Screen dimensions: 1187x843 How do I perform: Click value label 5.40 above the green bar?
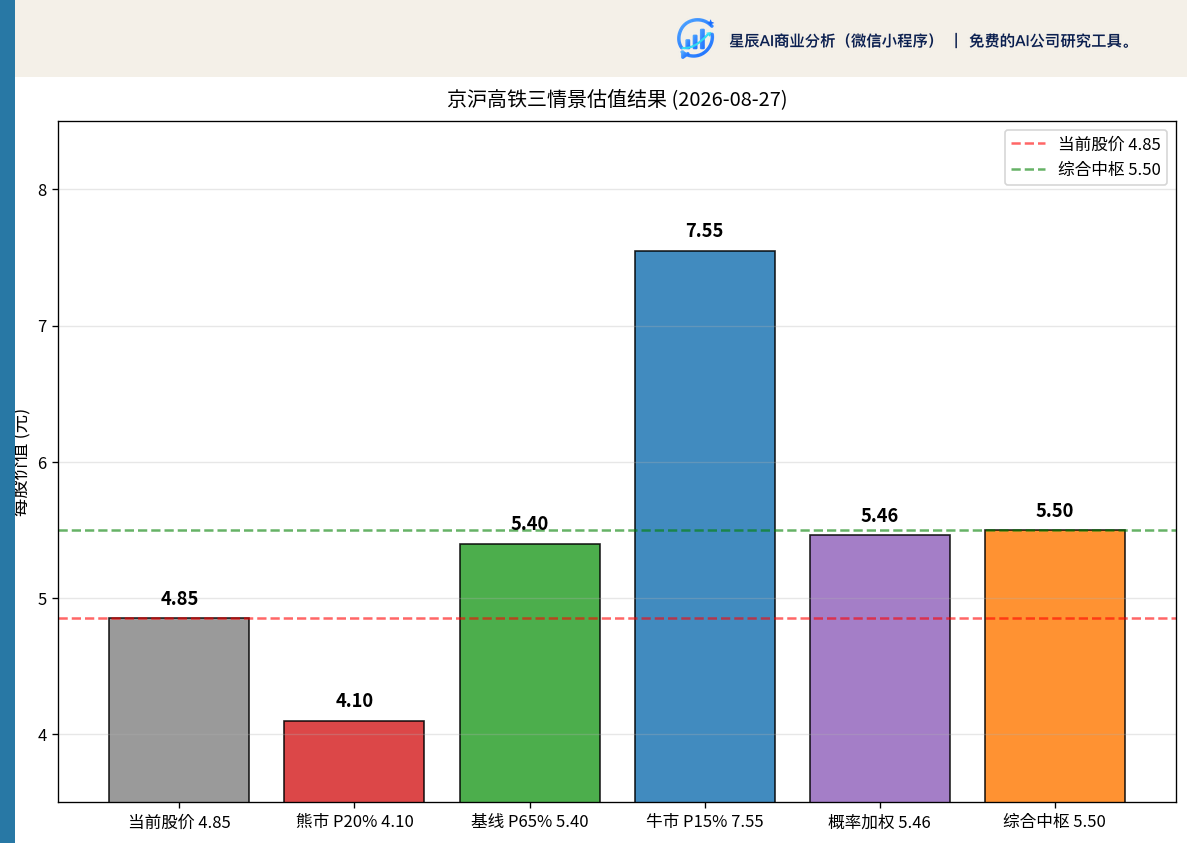coord(529,524)
